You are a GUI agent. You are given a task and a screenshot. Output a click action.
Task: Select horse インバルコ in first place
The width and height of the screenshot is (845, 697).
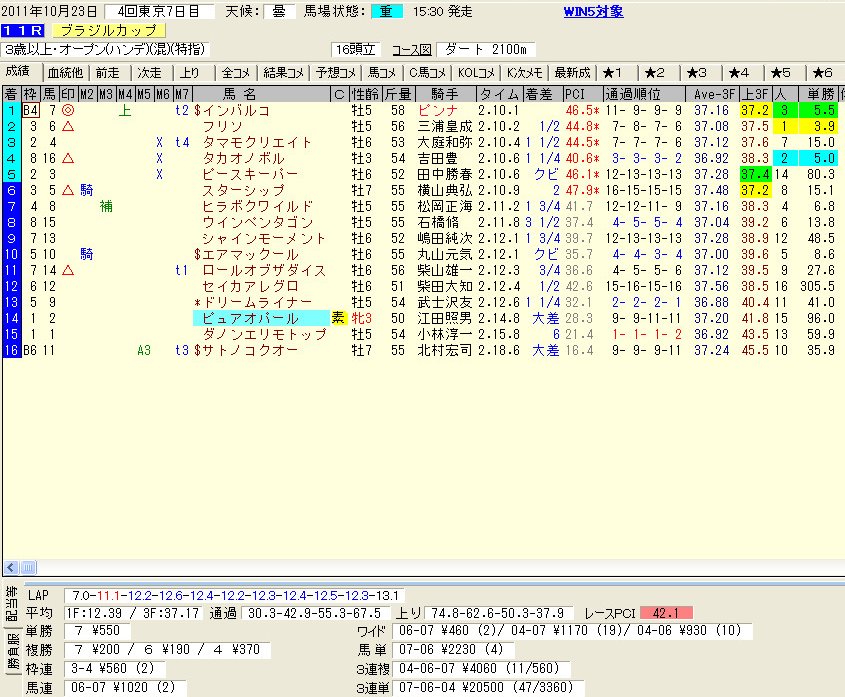pyautogui.click(x=236, y=111)
